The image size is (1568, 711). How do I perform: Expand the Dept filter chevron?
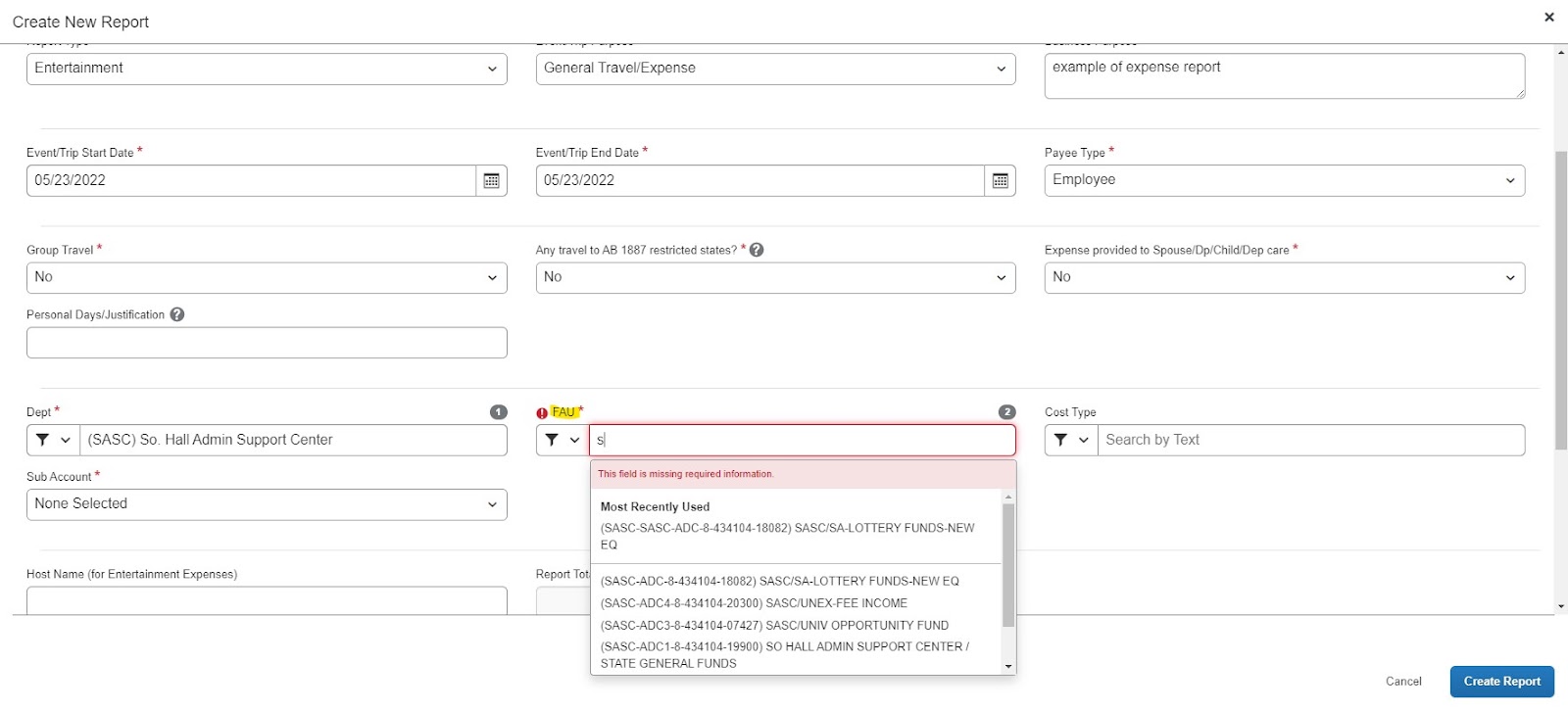66,440
